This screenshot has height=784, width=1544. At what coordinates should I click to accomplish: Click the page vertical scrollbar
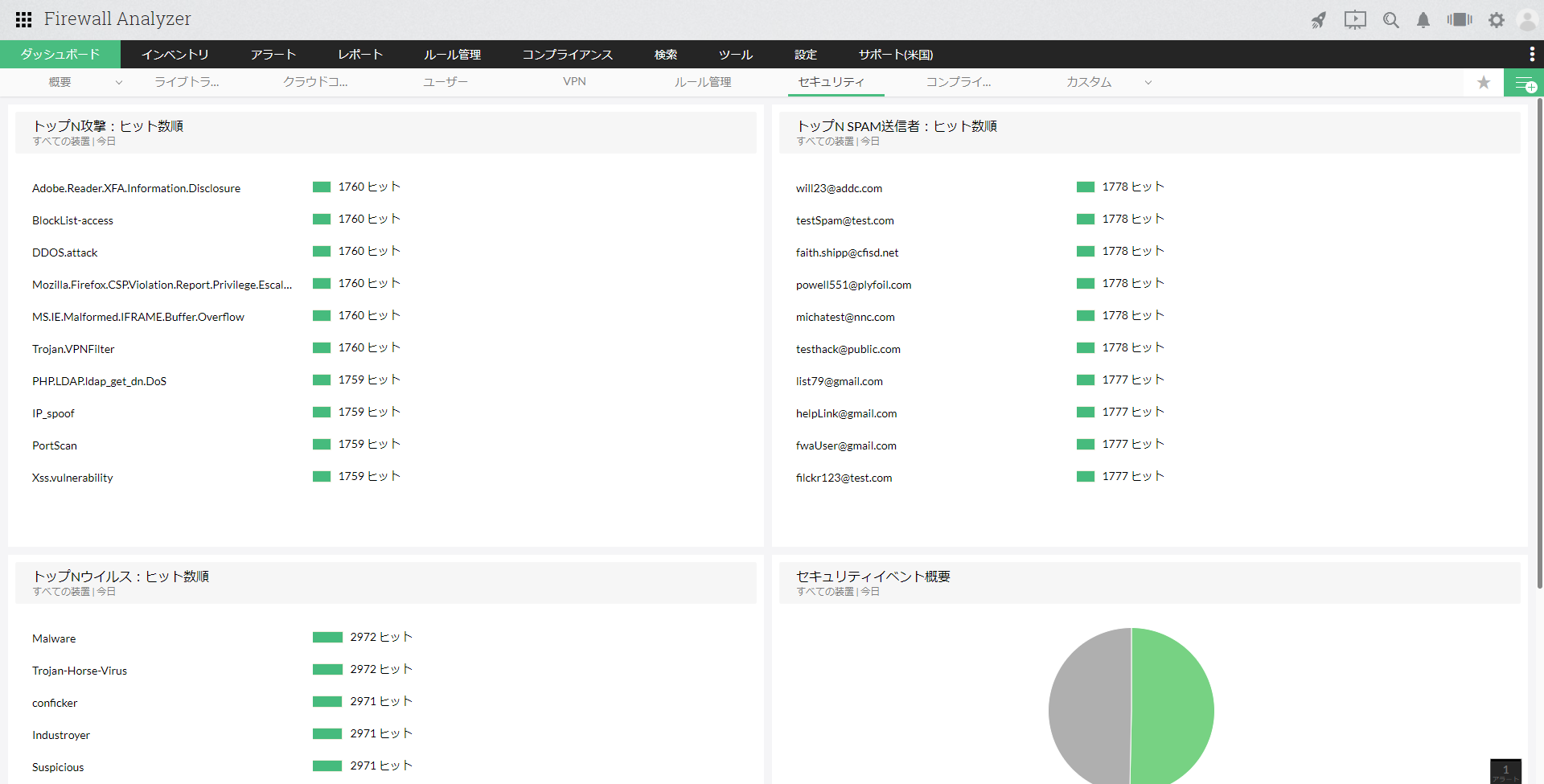[x=1540, y=343]
